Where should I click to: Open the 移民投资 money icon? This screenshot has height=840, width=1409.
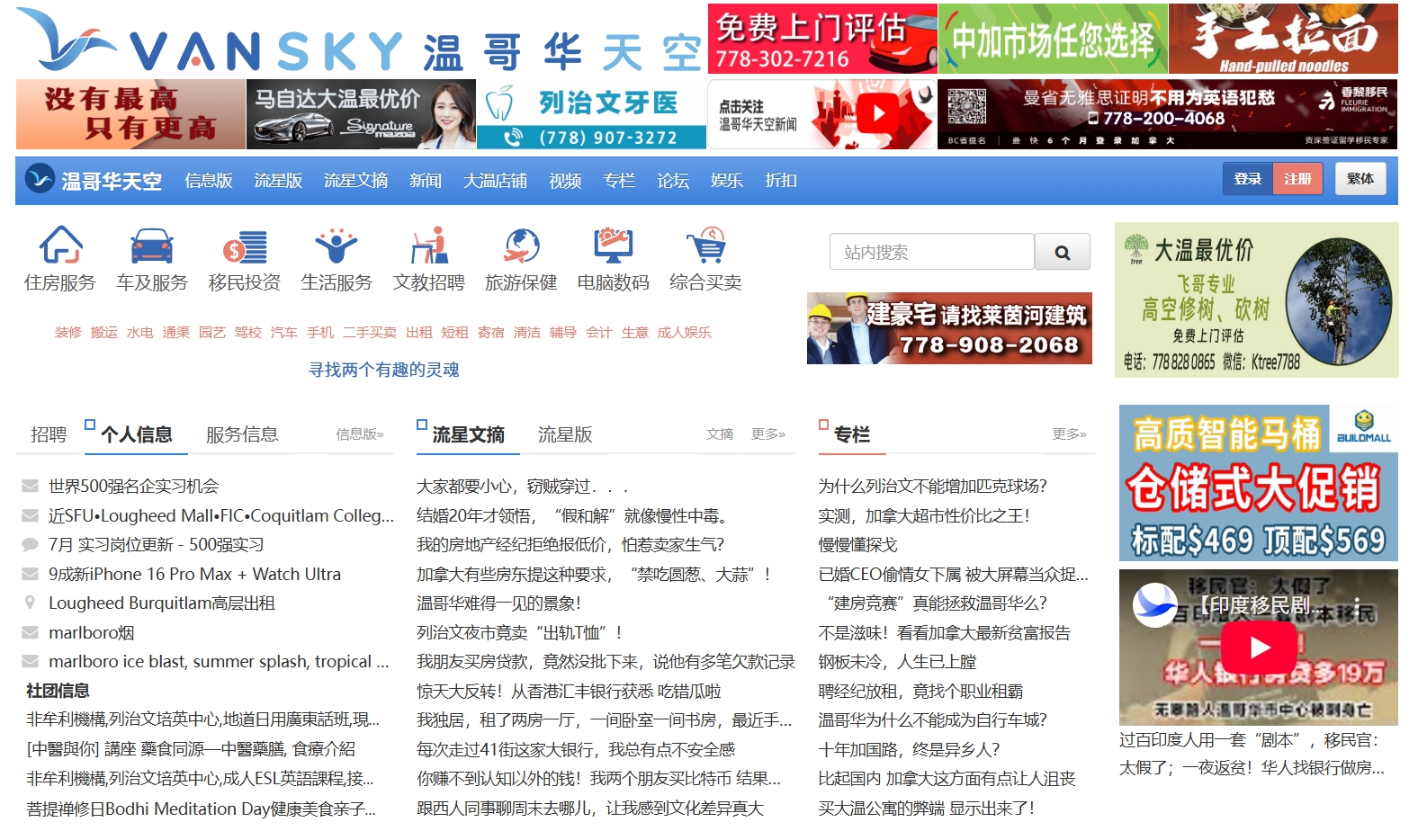[x=245, y=246]
